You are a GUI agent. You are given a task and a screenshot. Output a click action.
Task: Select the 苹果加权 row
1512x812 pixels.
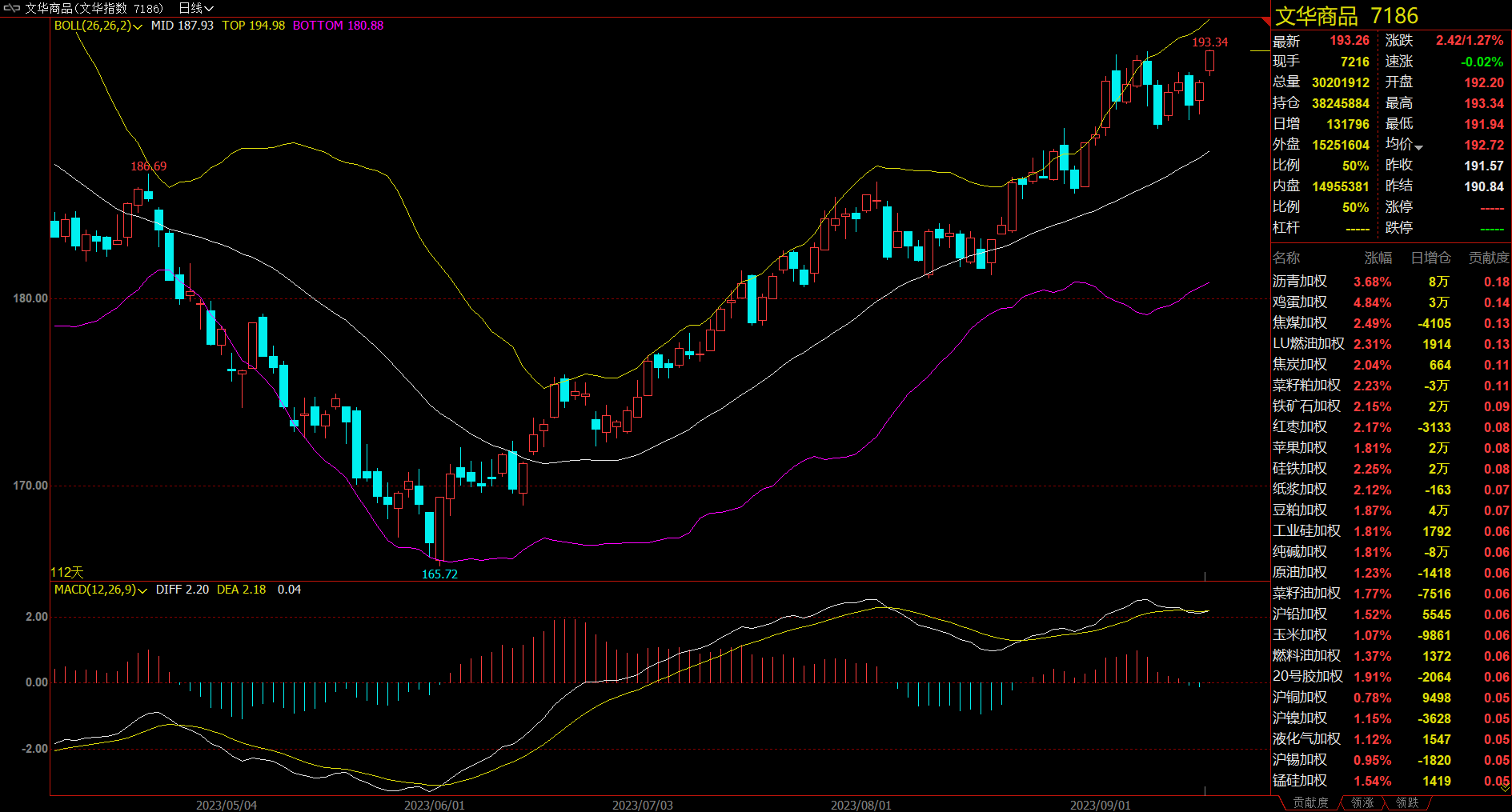[1391, 448]
